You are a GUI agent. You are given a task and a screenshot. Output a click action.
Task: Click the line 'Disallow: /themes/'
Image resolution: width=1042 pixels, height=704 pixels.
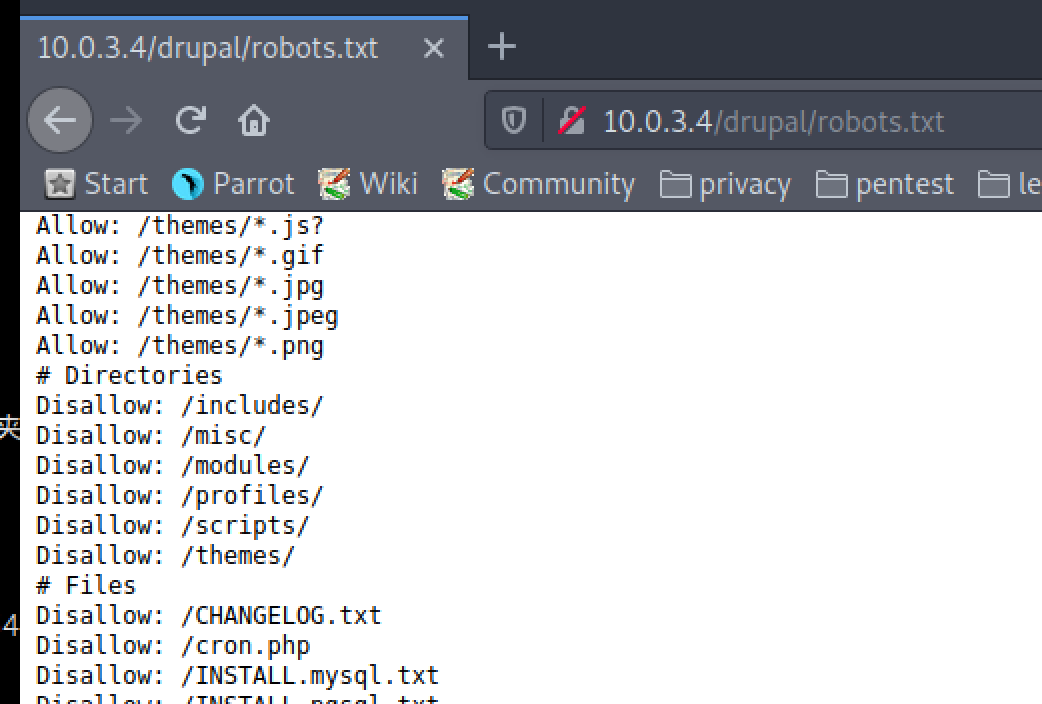coord(165,556)
